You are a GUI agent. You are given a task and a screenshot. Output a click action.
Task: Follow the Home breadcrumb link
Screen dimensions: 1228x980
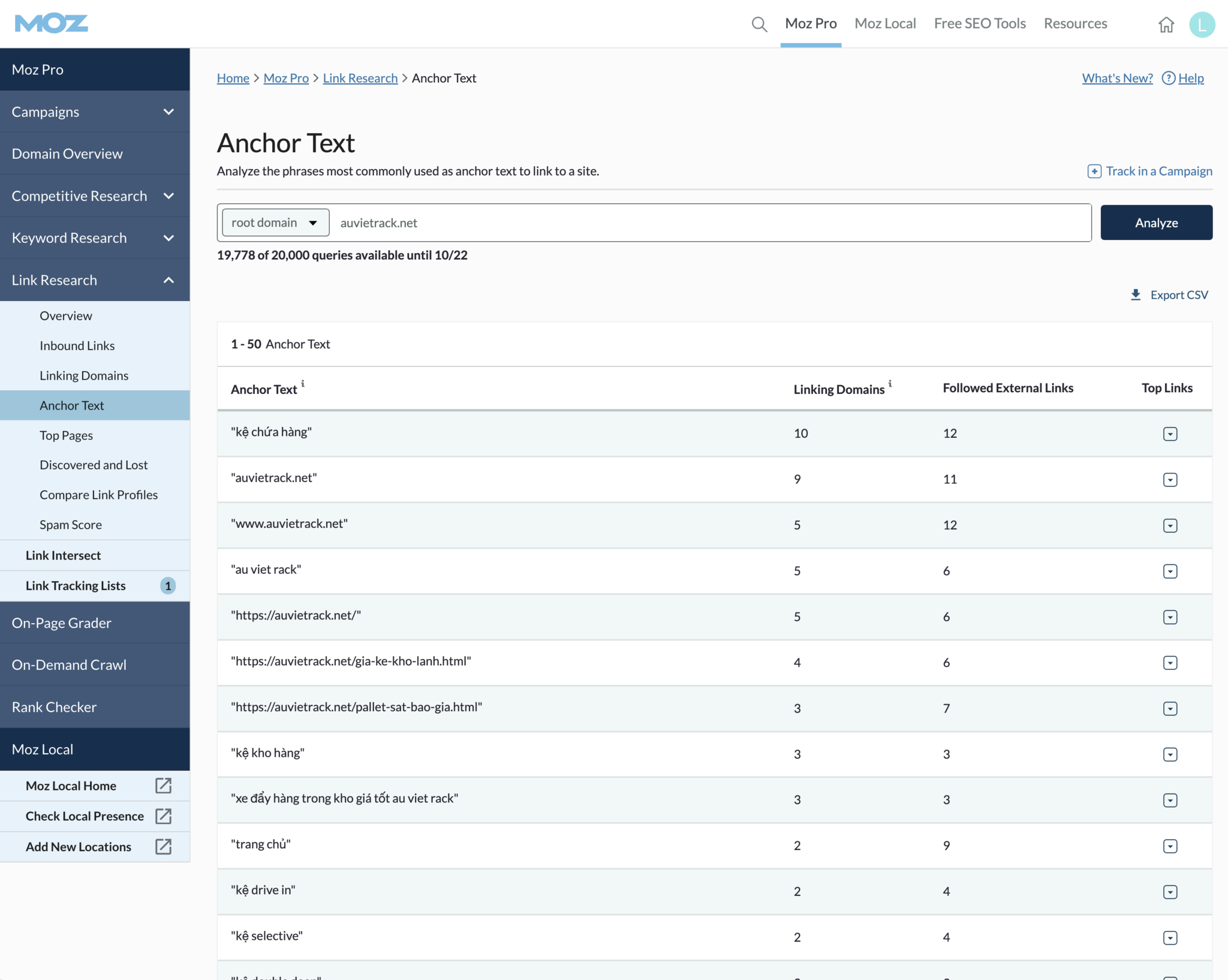tap(233, 78)
